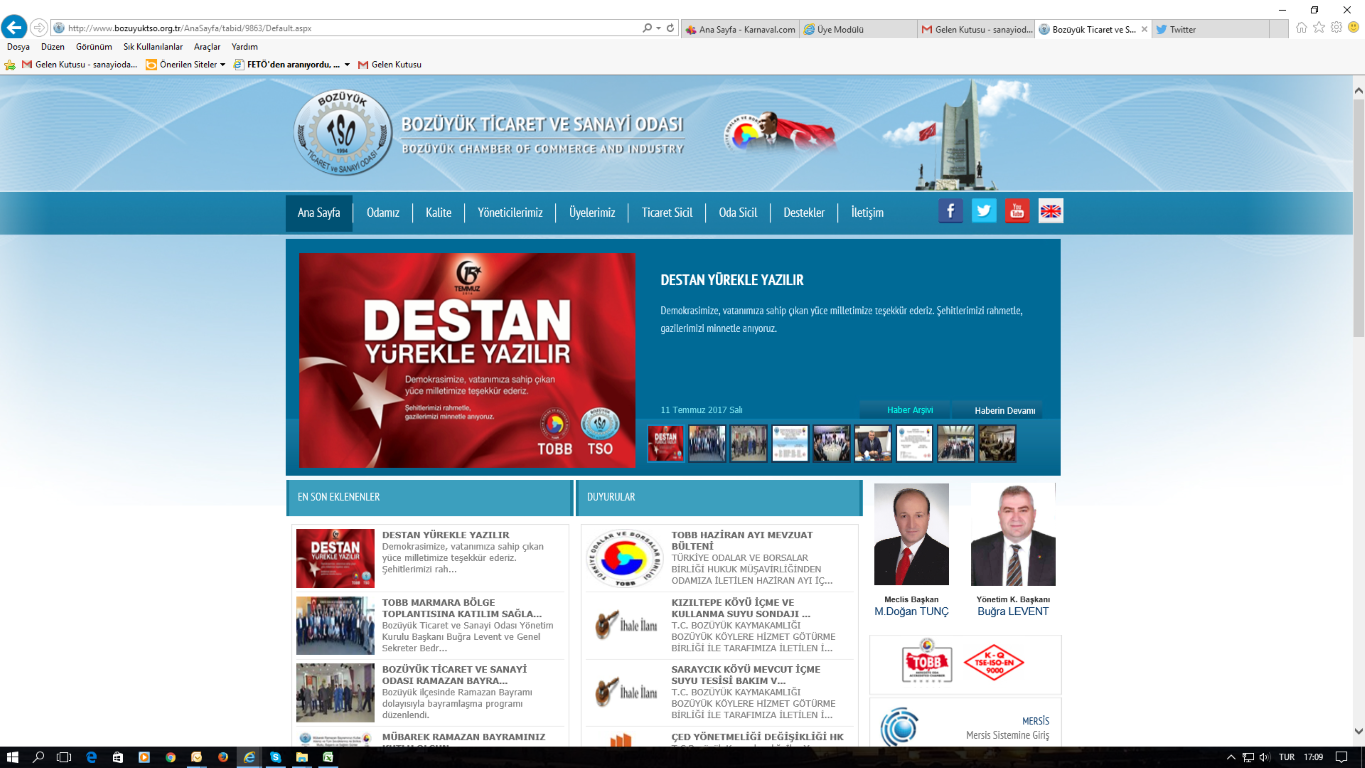Open the volume speaker tray icon
1365x768 pixels.
[x=1265, y=757]
